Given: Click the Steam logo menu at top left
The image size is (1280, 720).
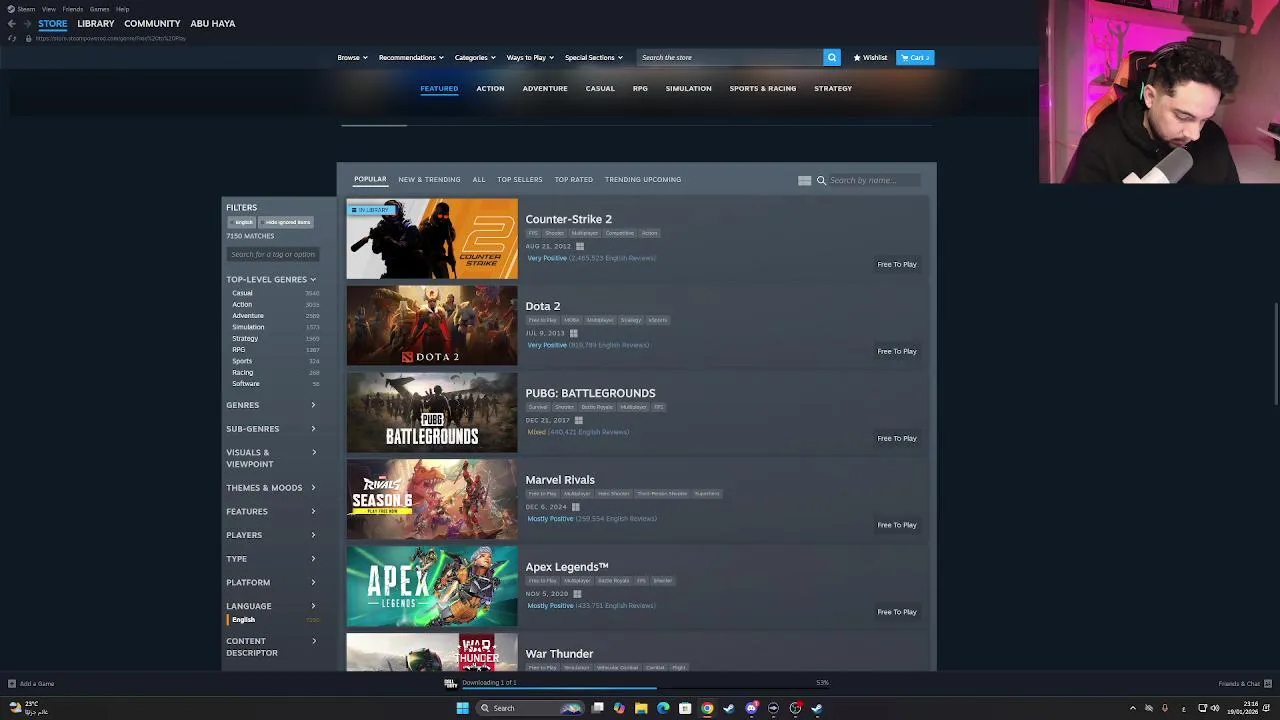Looking at the screenshot, I should (x=19, y=9).
